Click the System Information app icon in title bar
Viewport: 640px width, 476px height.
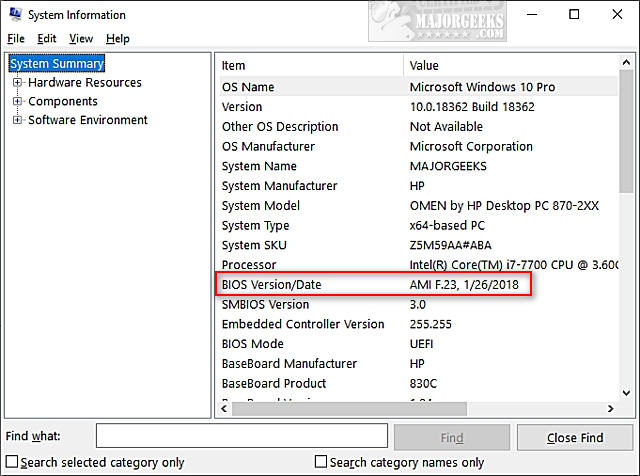tap(15, 14)
